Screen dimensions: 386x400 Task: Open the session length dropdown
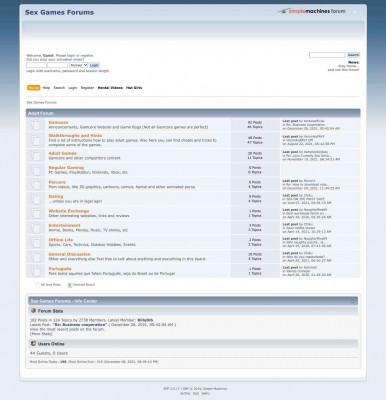pyautogui.click(x=79, y=65)
